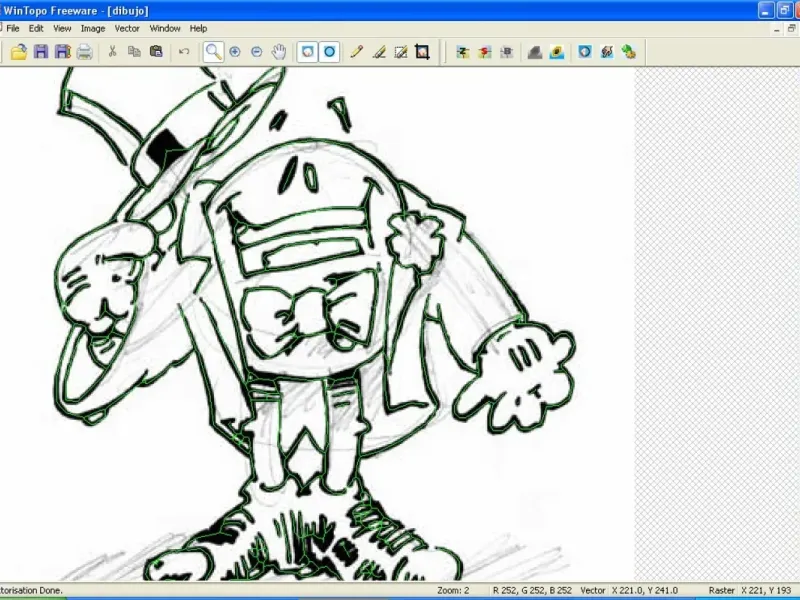Click the bow tie in the drawing
800x600 pixels.
[308, 315]
